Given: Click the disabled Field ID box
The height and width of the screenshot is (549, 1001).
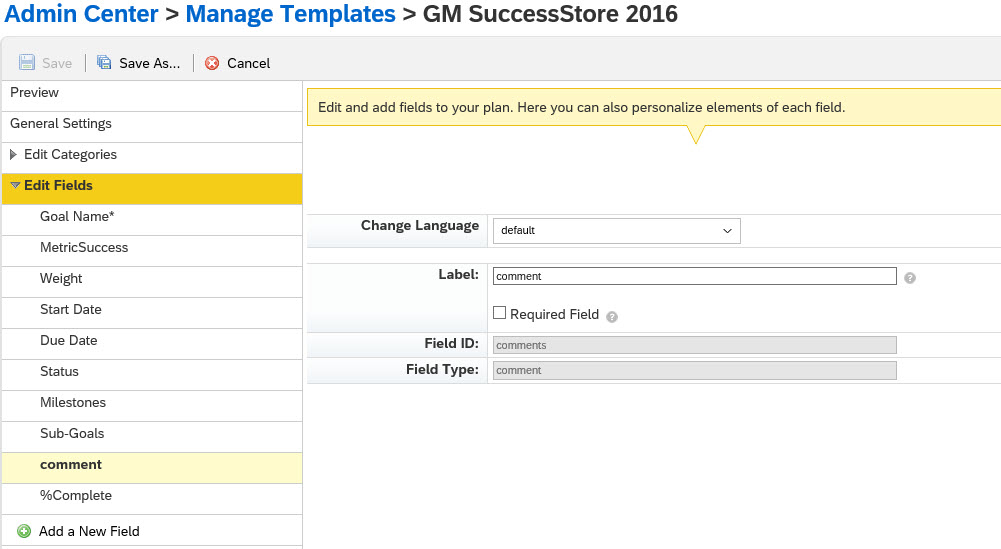Looking at the screenshot, I should (695, 345).
